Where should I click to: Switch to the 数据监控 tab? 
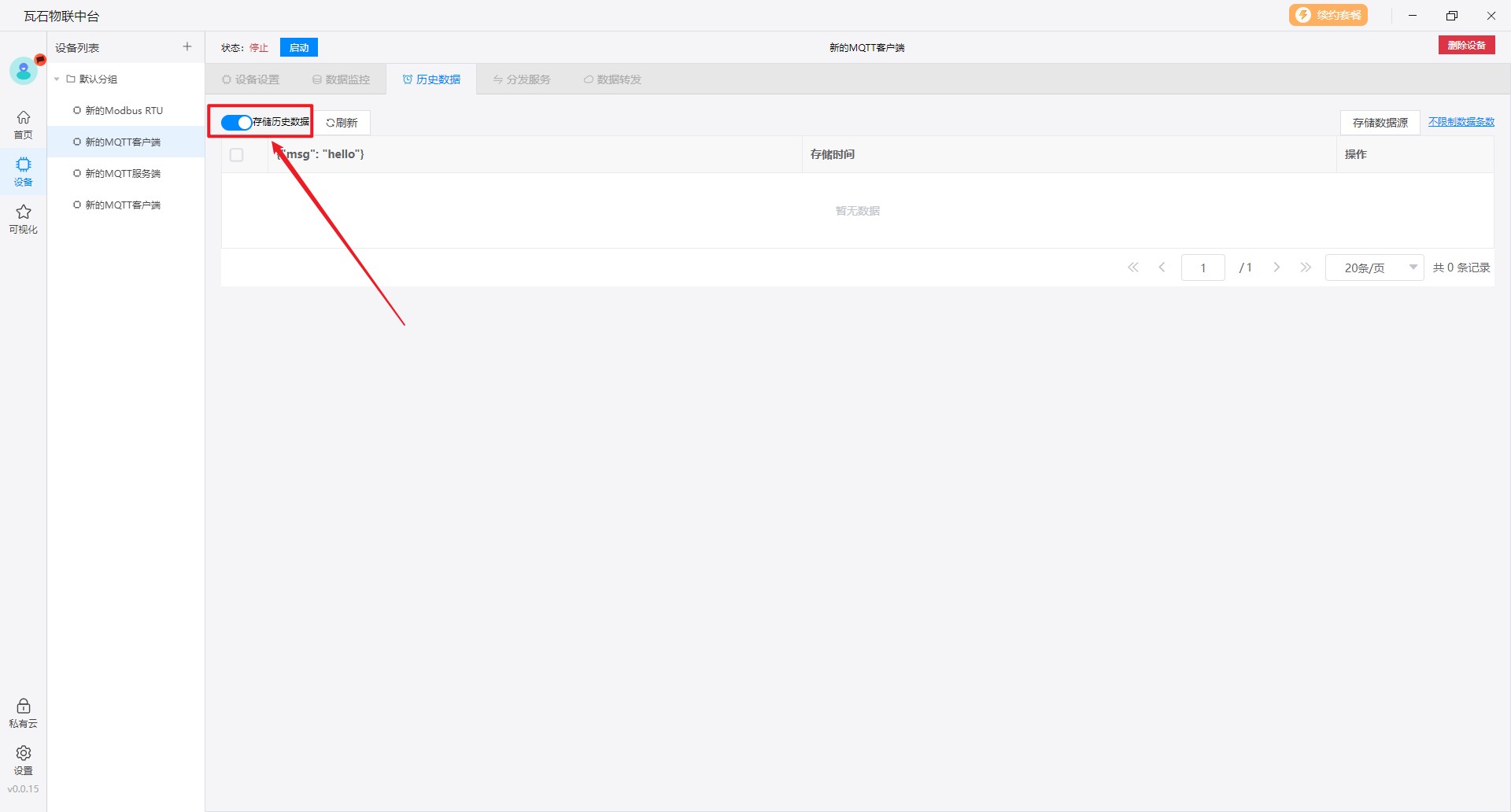(341, 79)
